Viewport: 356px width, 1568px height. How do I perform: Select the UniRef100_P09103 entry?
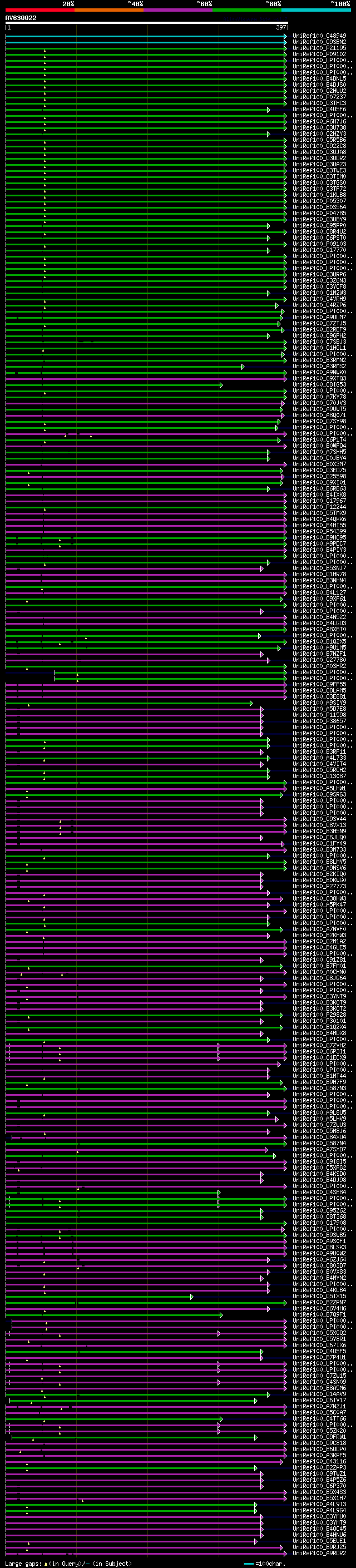pos(319,244)
